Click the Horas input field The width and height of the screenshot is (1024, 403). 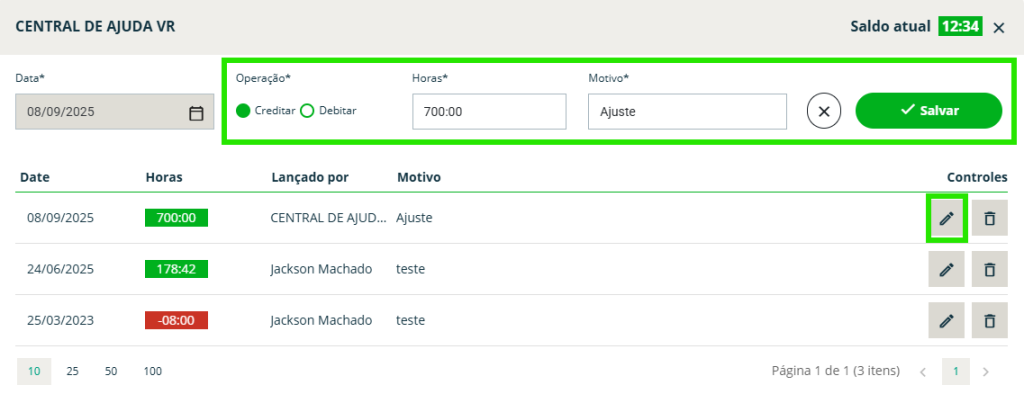pos(489,112)
